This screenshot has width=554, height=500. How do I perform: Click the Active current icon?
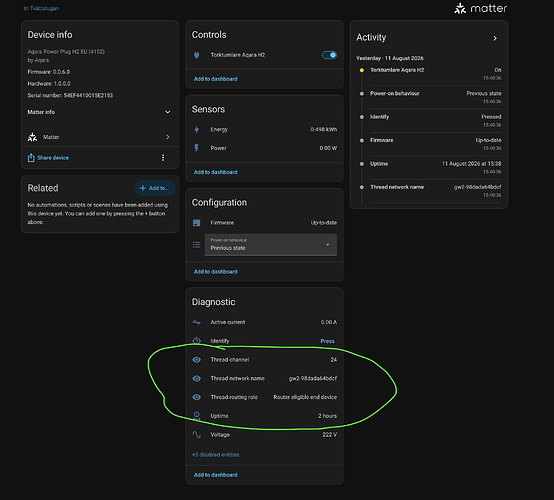point(197,322)
